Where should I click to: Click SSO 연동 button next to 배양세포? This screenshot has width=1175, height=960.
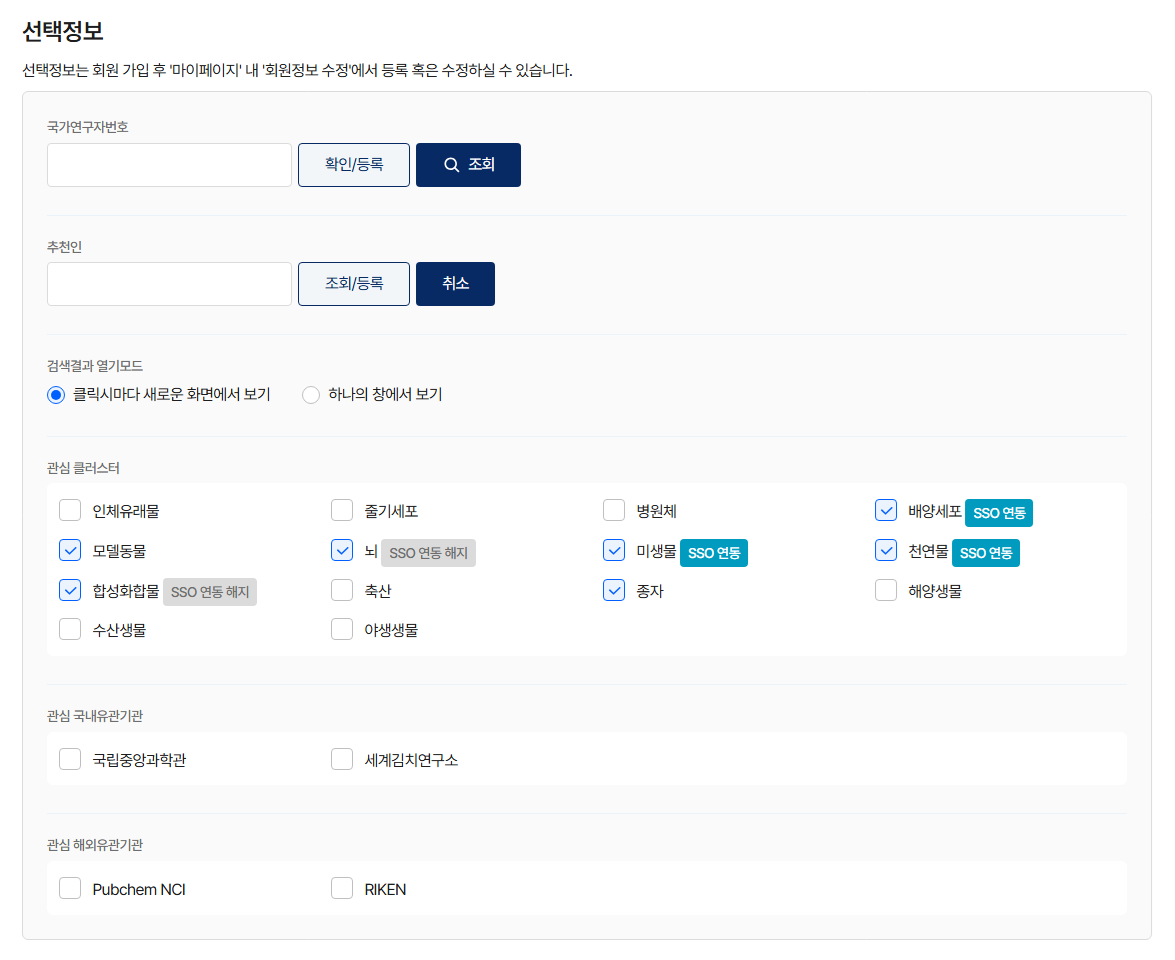pos(999,513)
